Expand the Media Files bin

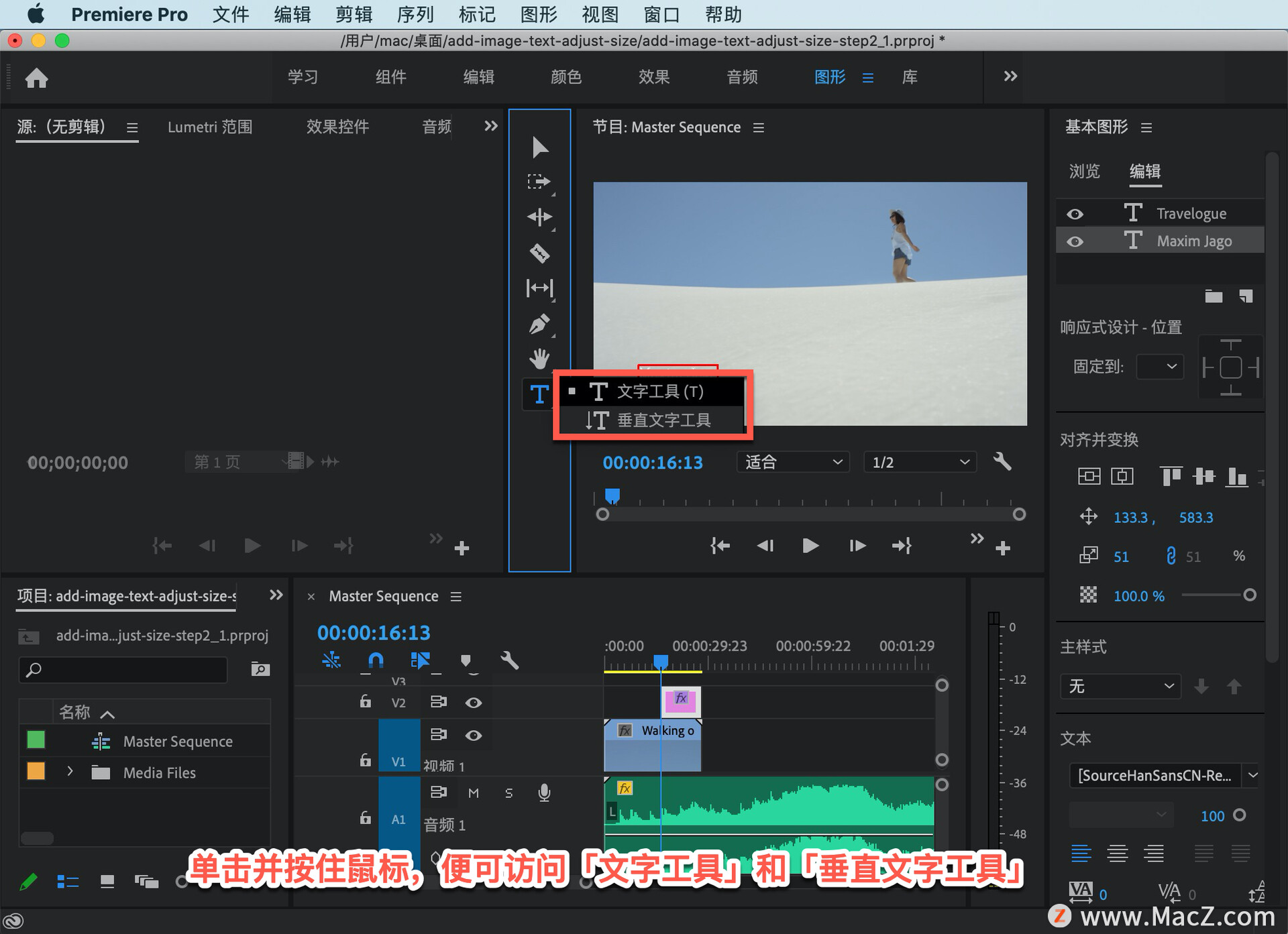(x=70, y=772)
